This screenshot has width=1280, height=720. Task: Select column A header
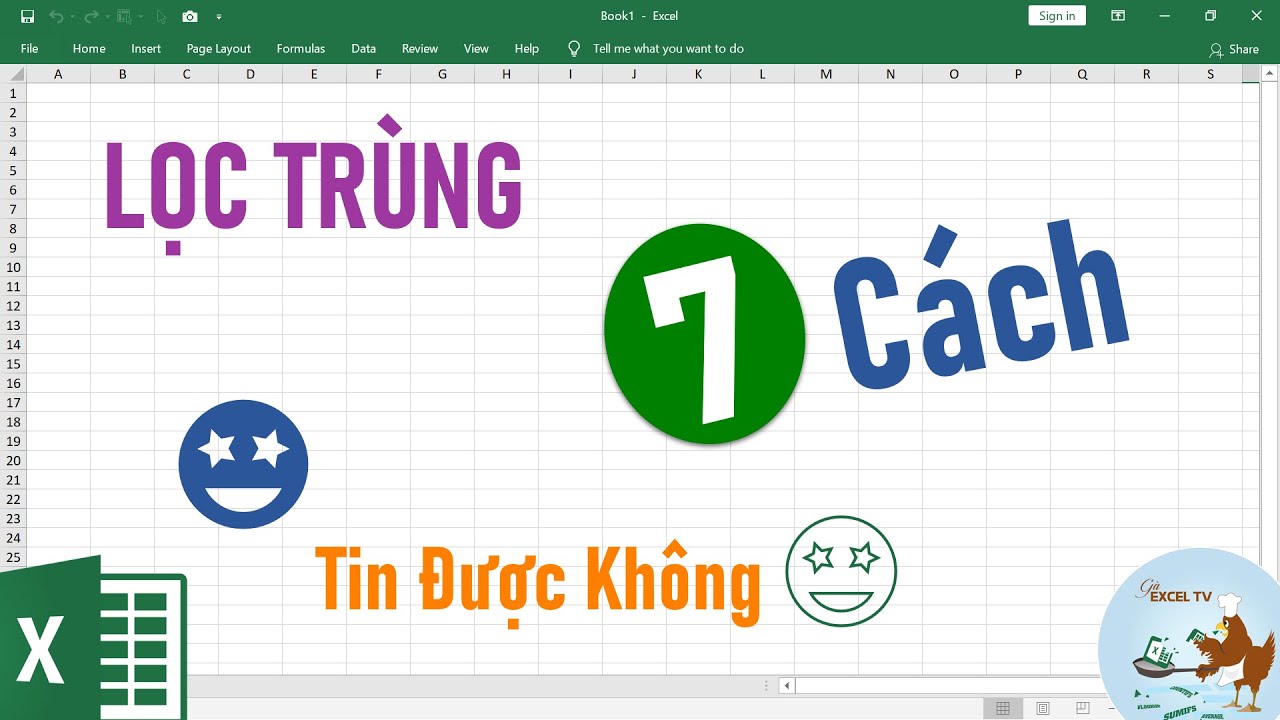[58, 74]
